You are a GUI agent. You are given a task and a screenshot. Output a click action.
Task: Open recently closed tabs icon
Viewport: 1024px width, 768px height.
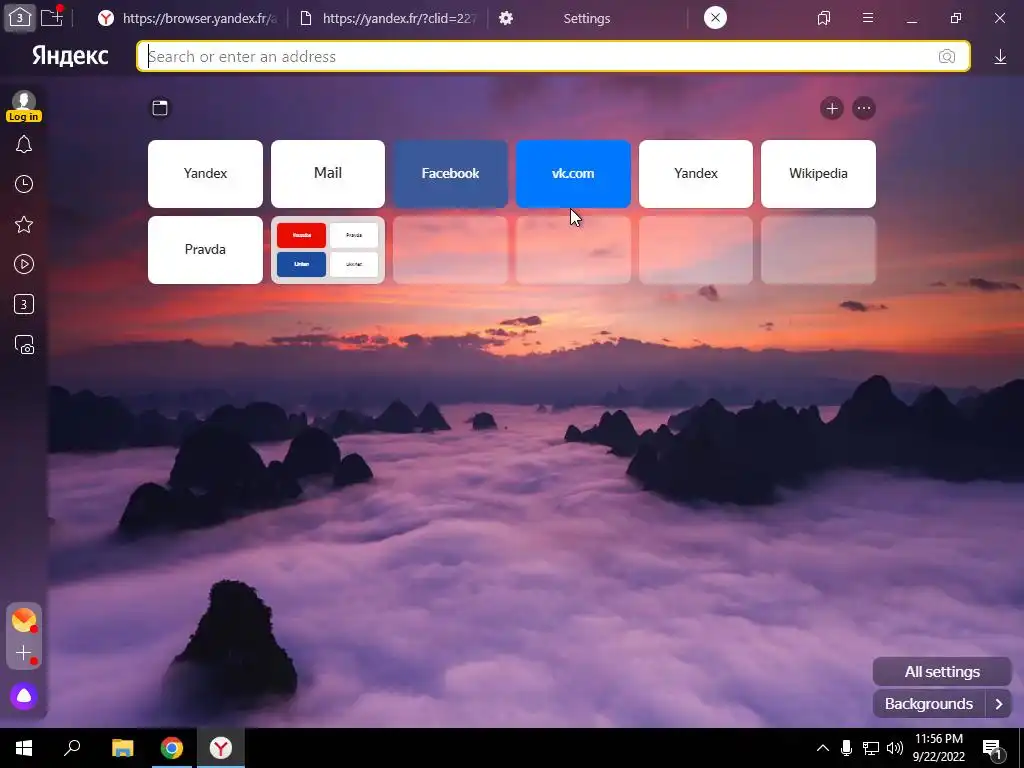pyautogui.click(x=160, y=108)
